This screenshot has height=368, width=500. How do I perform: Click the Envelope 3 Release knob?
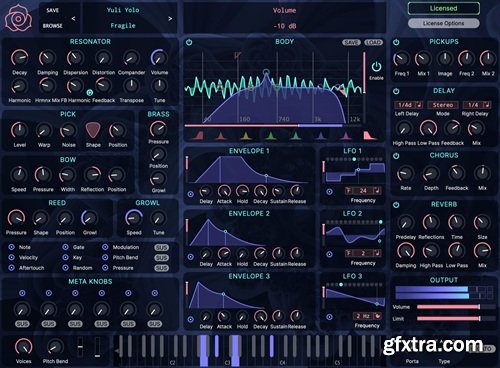(296, 316)
